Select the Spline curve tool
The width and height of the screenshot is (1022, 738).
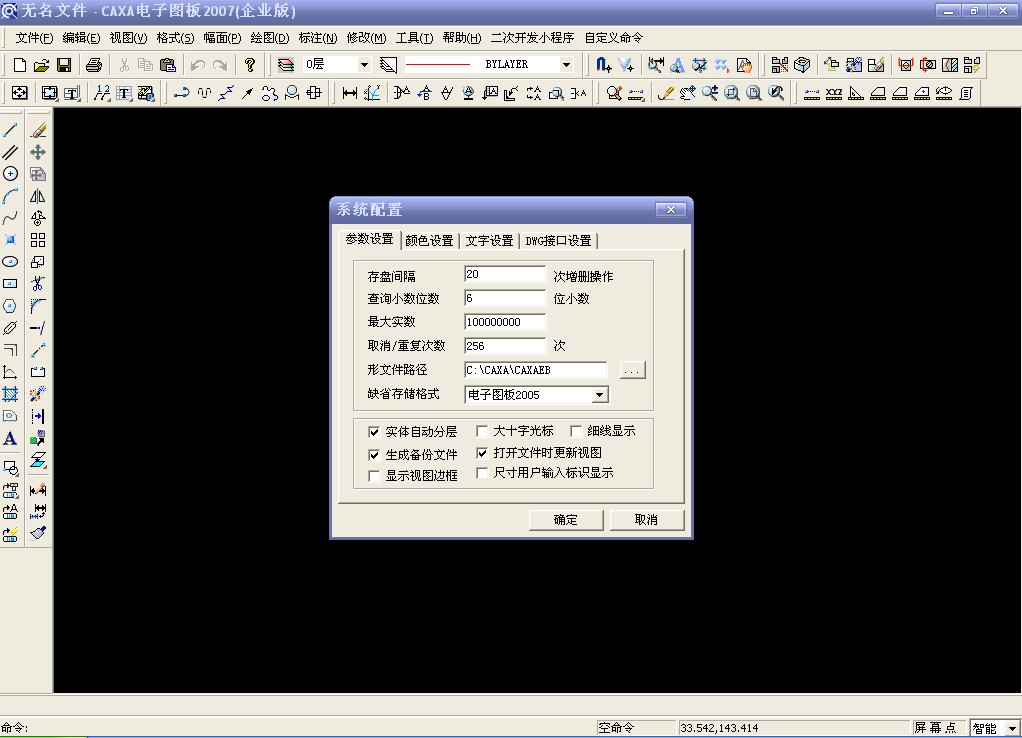(10, 218)
